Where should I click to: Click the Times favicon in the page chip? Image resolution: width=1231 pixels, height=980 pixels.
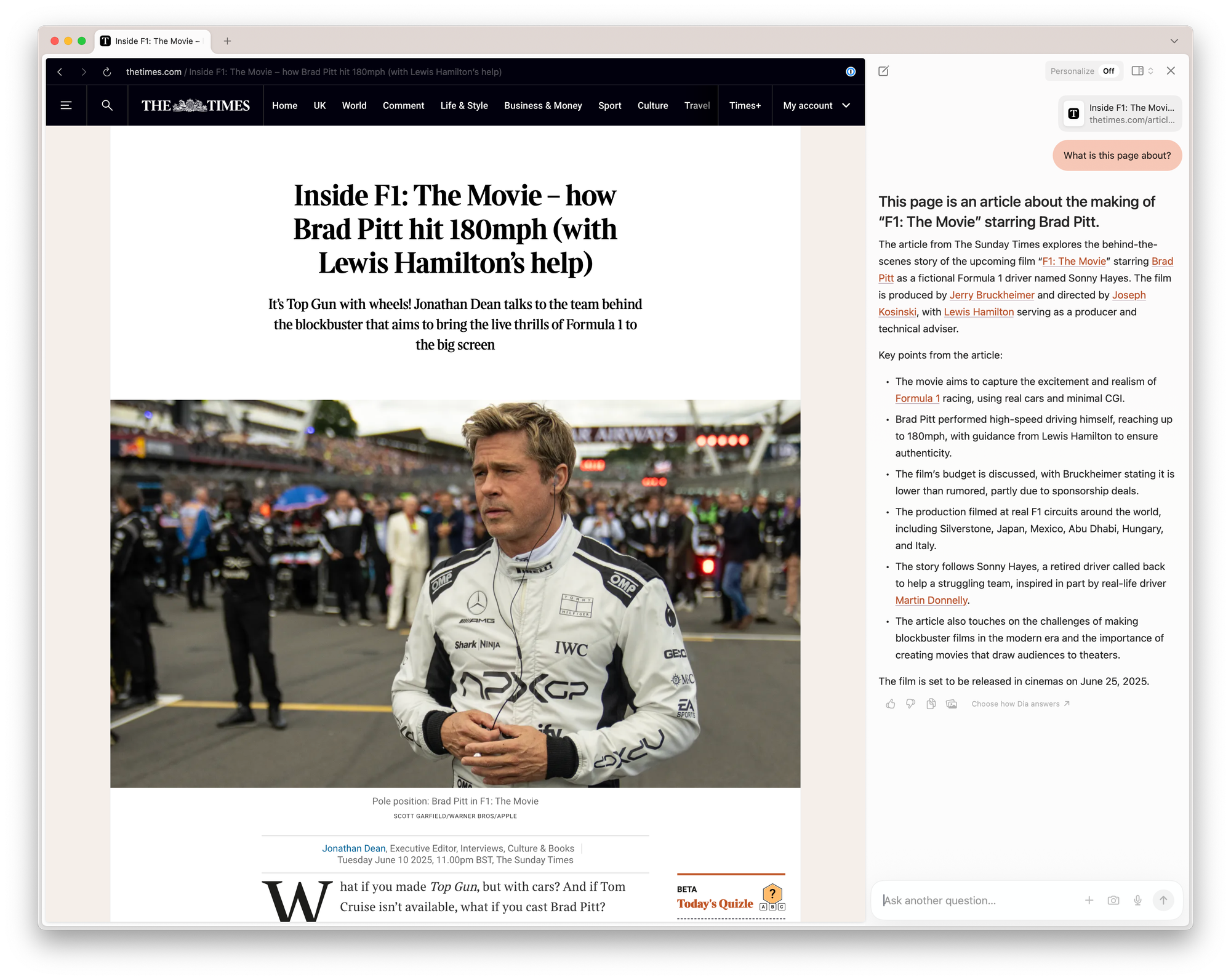(x=1073, y=113)
